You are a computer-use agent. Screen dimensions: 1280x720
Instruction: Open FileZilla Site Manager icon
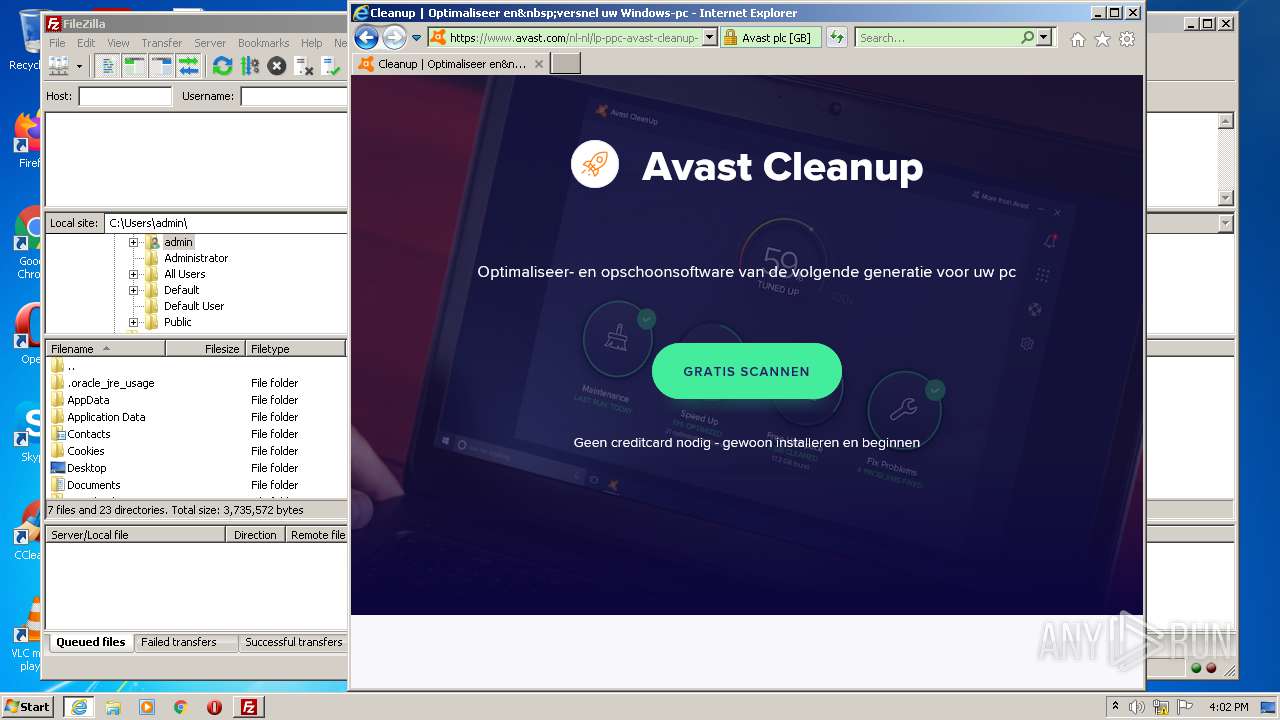[x=59, y=66]
